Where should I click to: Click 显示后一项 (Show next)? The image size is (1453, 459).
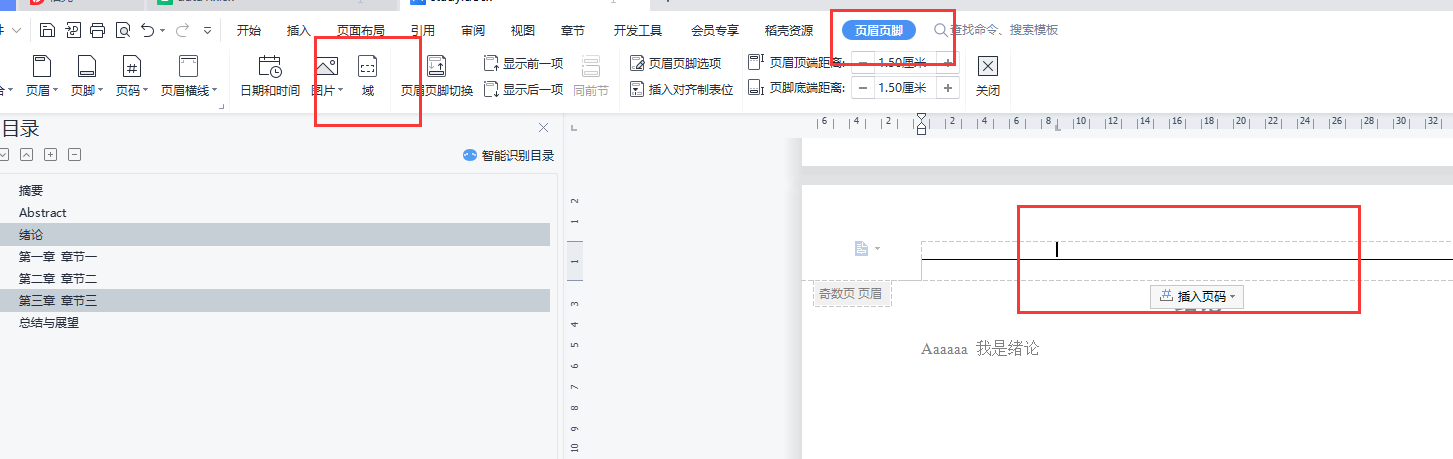523,90
